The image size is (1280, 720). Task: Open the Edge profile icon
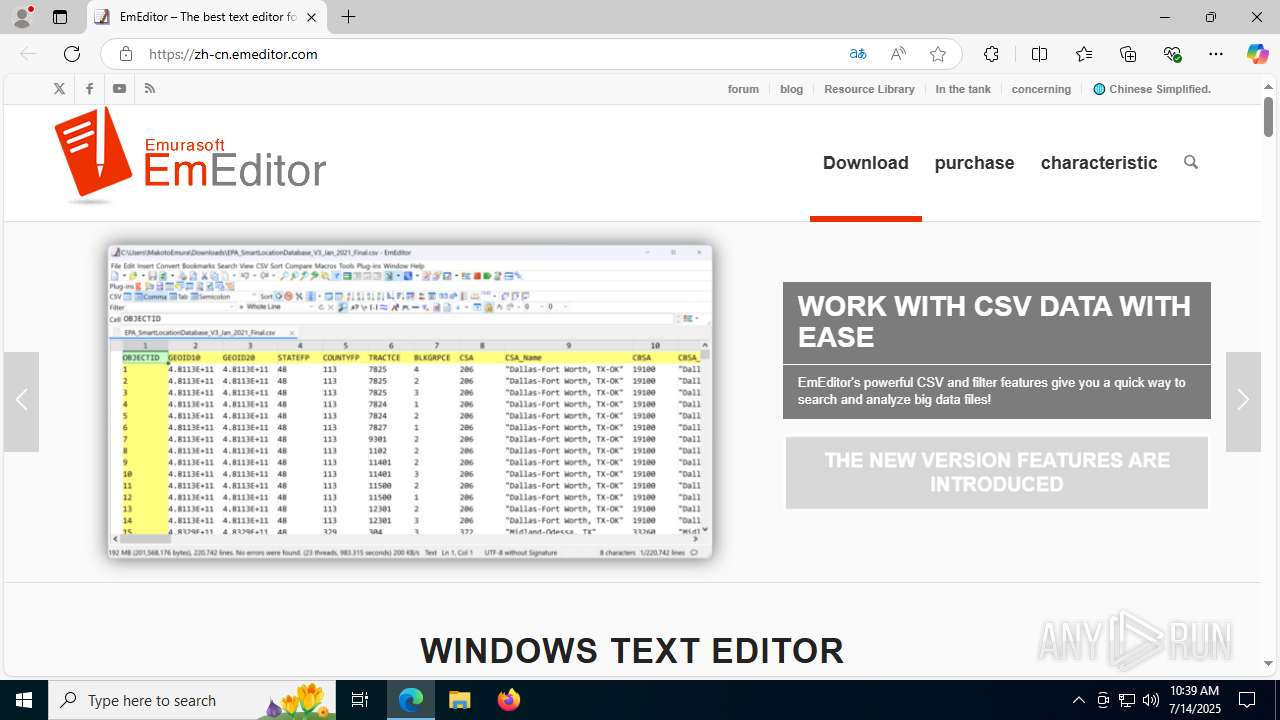coord(22,17)
